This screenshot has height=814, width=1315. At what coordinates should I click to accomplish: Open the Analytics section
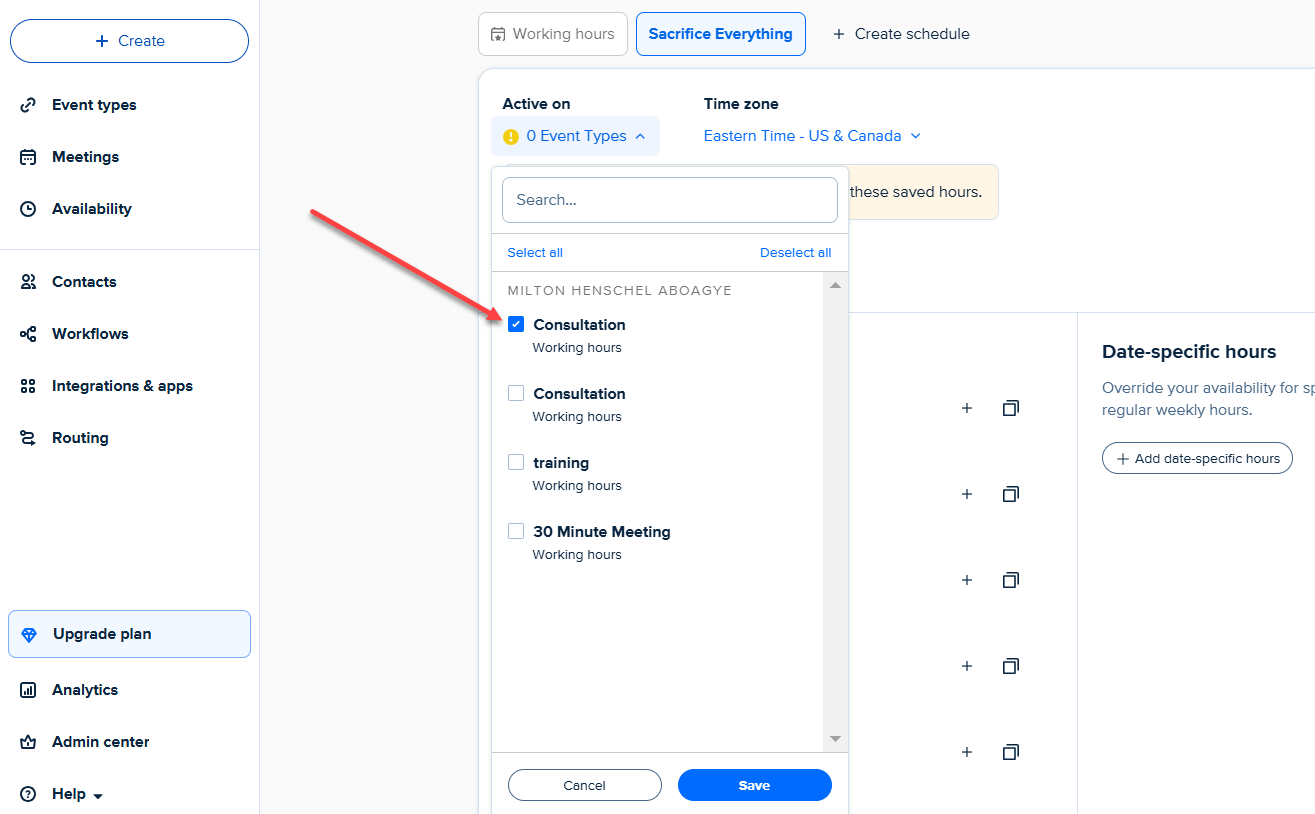point(85,689)
